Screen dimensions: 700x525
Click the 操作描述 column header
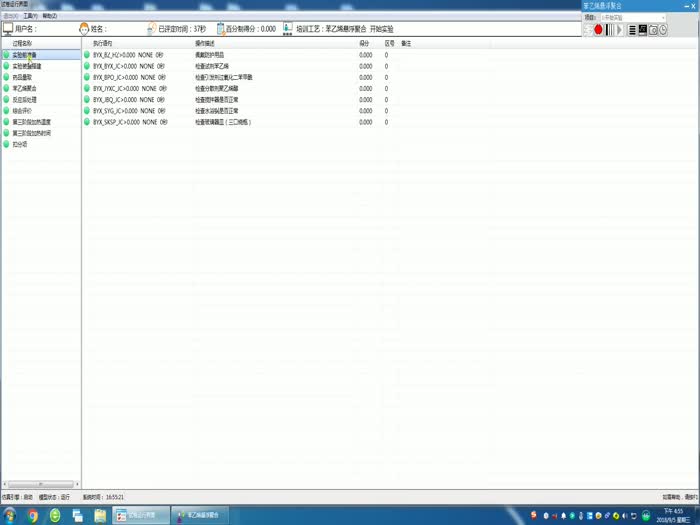204,44
